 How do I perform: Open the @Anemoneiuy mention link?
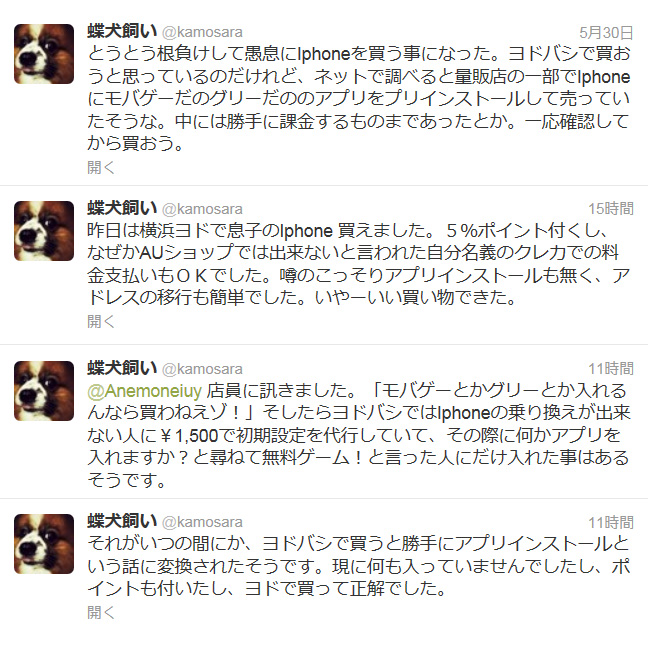click(145, 391)
